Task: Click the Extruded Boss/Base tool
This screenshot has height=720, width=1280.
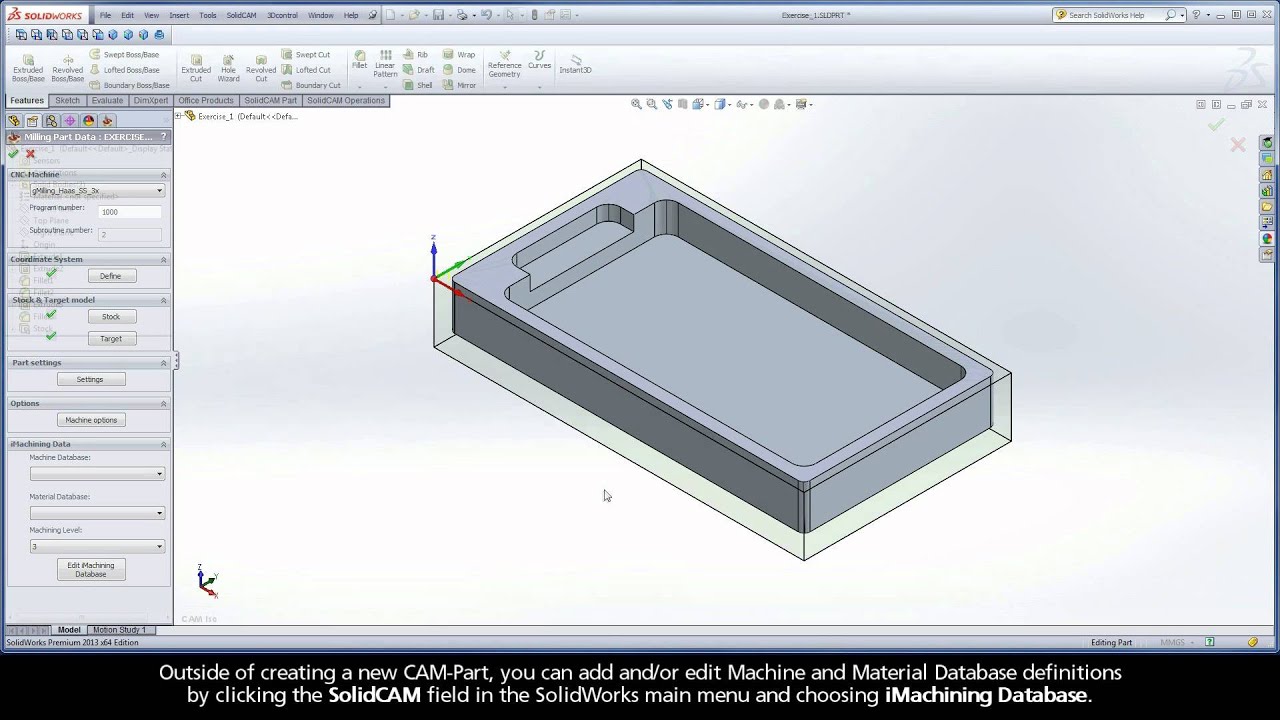Action: pyautogui.click(x=28, y=67)
